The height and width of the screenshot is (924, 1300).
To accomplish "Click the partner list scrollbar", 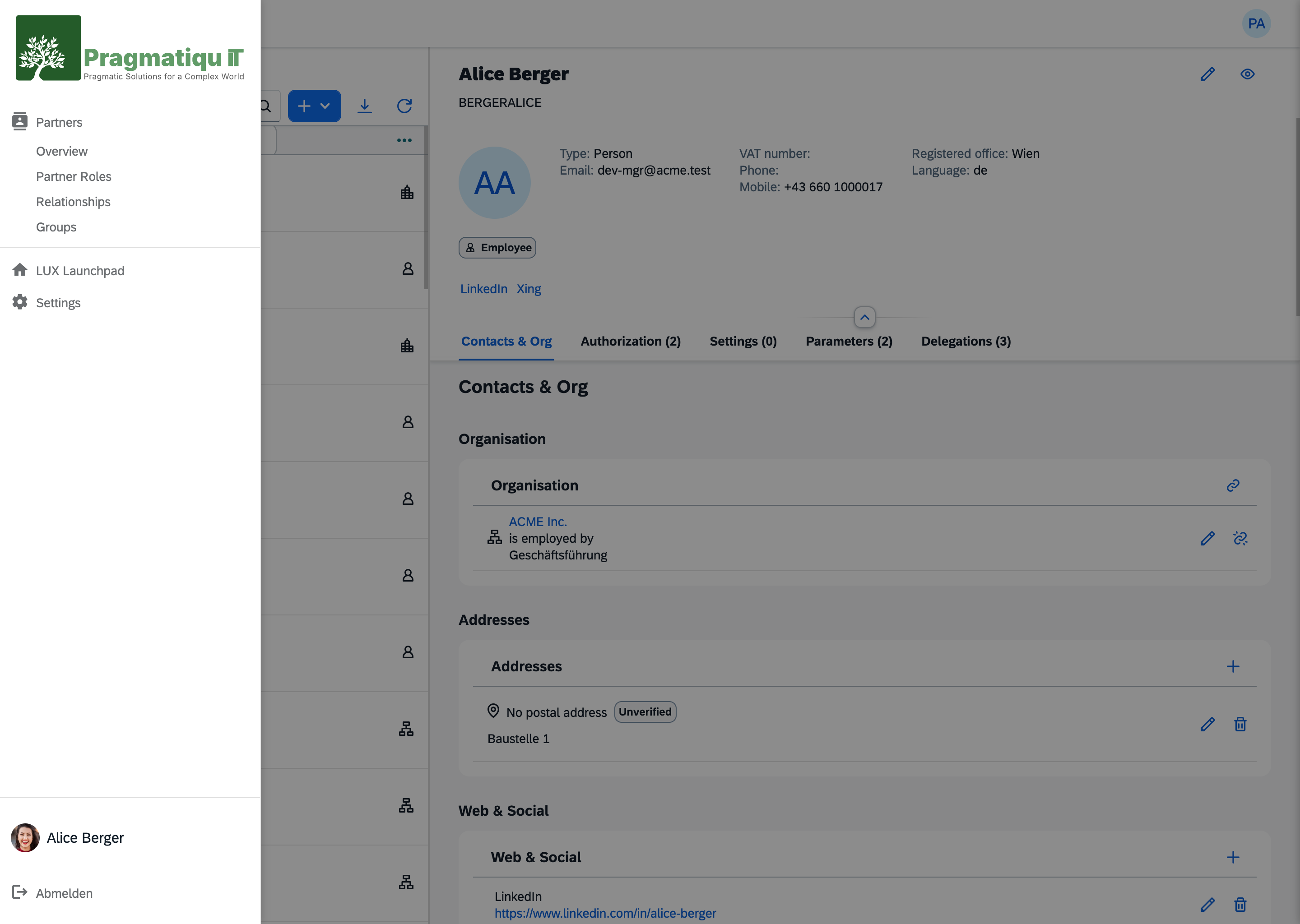I will [x=426, y=208].
